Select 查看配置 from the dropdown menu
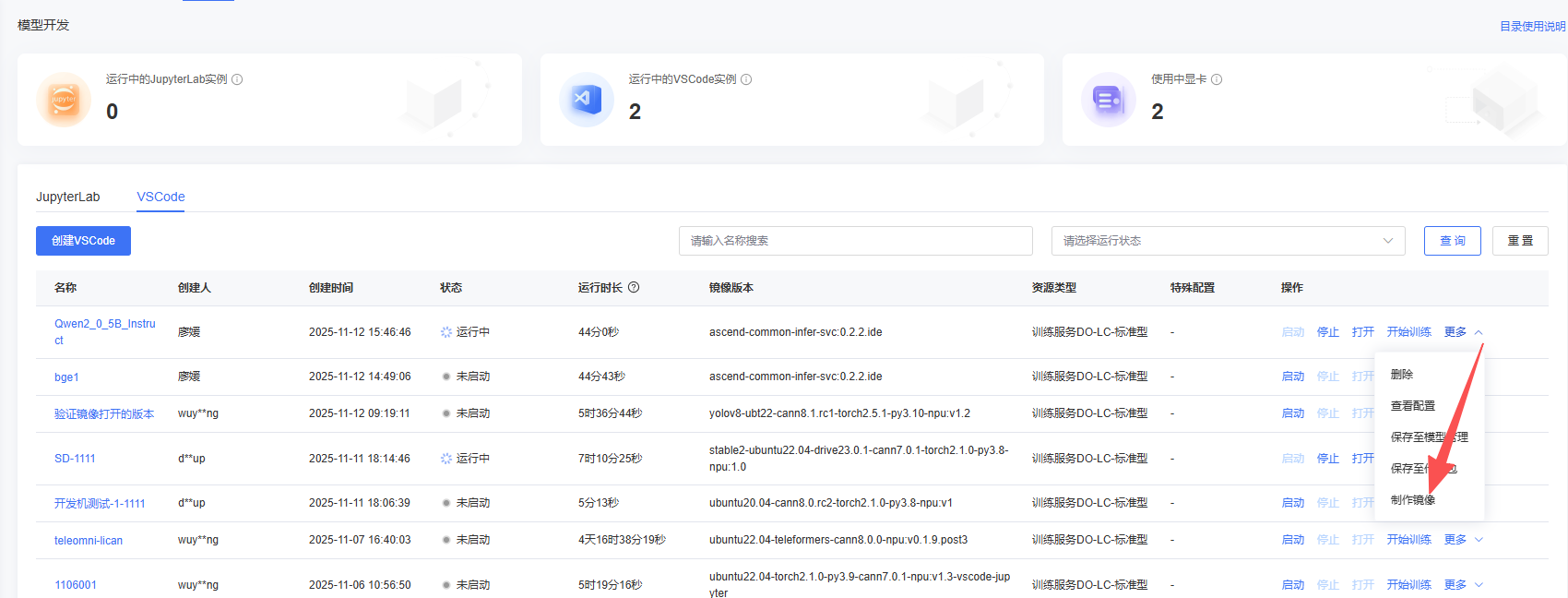The height and width of the screenshot is (598, 1568). coord(1412,406)
